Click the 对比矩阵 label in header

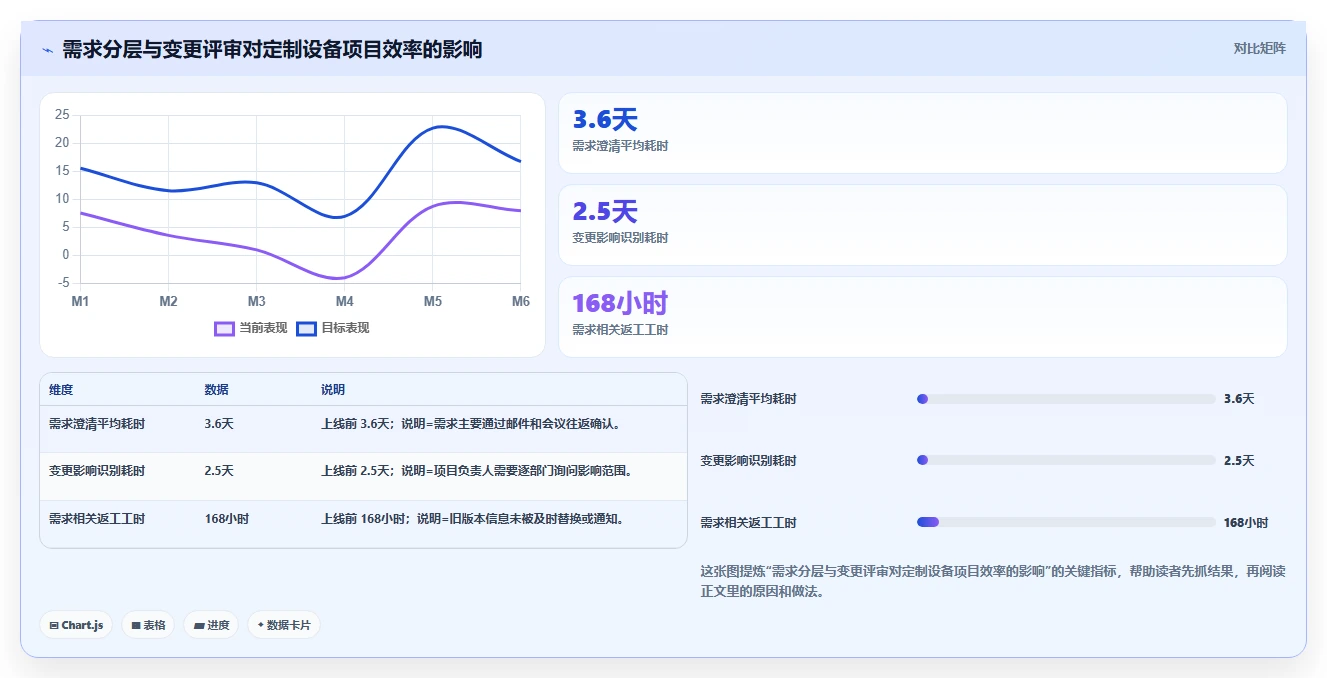1259,48
